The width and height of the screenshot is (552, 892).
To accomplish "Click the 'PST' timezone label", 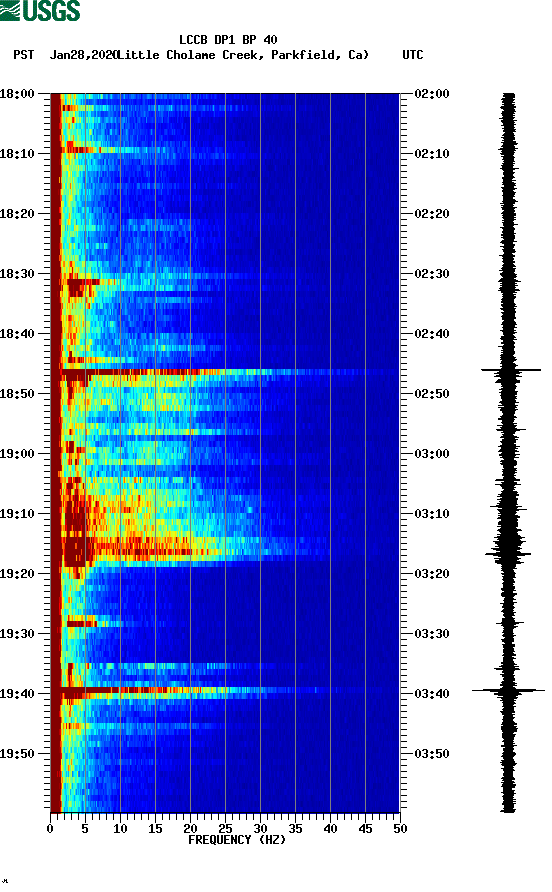I will [x=23, y=55].
